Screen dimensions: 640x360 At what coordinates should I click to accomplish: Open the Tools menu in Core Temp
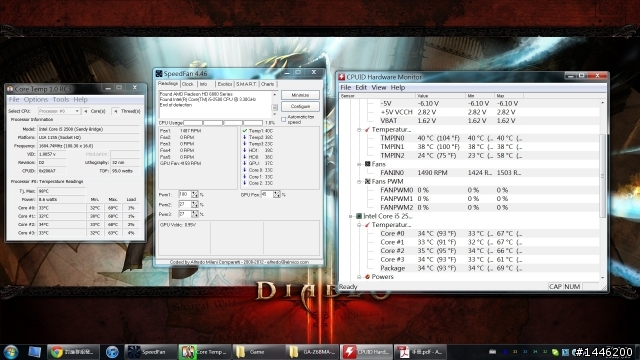click(60, 100)
